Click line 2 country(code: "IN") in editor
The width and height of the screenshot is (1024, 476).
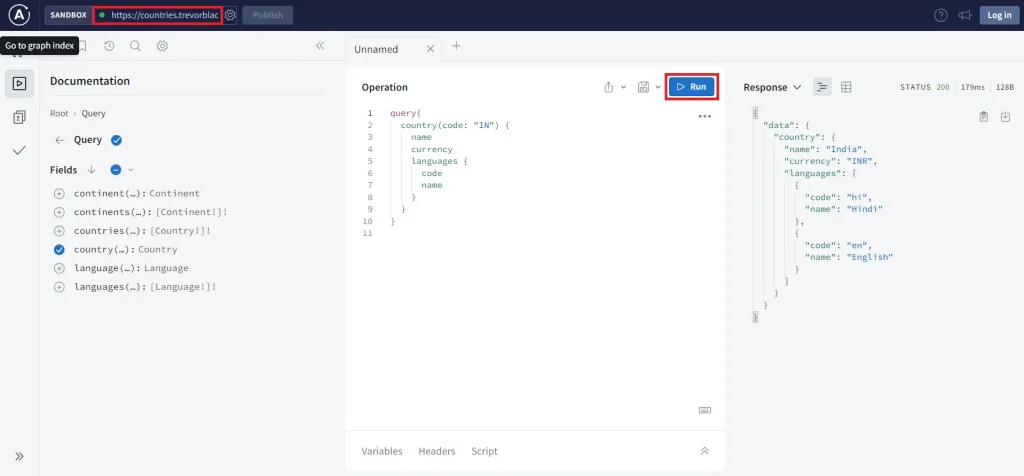455,125
